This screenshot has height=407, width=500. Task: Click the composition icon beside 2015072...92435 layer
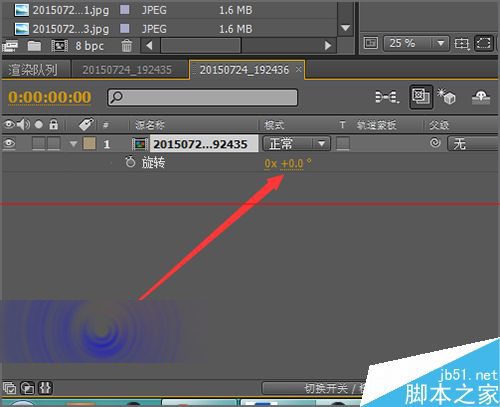(140, 144)
